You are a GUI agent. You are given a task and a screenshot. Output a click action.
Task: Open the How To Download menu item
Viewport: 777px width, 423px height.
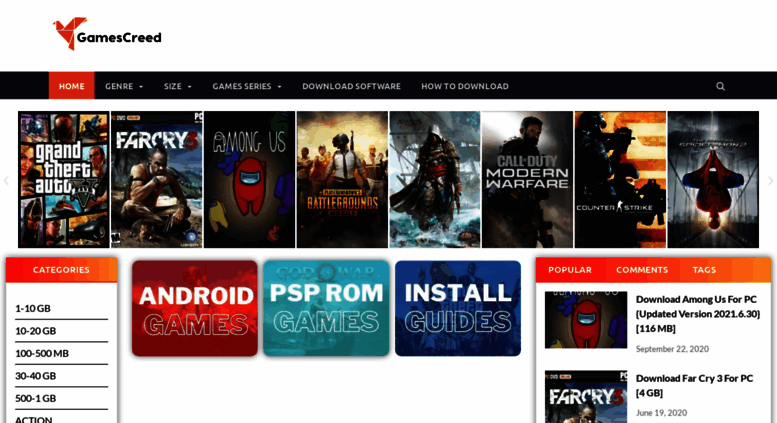[x=465, y=86]
